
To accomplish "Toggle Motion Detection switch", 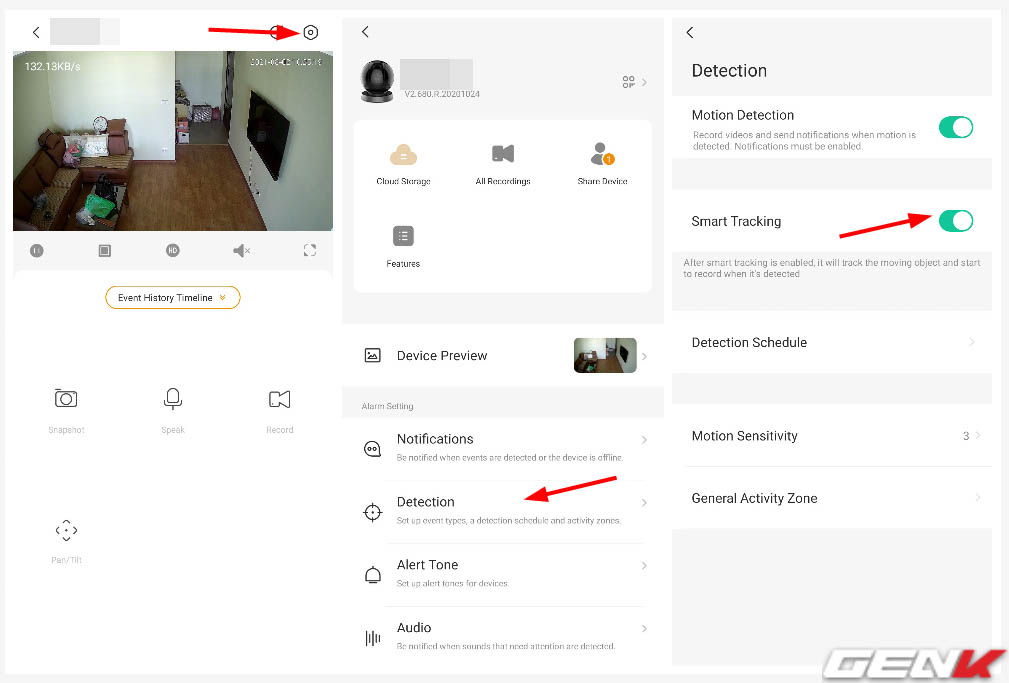I will tap(955, 127).
